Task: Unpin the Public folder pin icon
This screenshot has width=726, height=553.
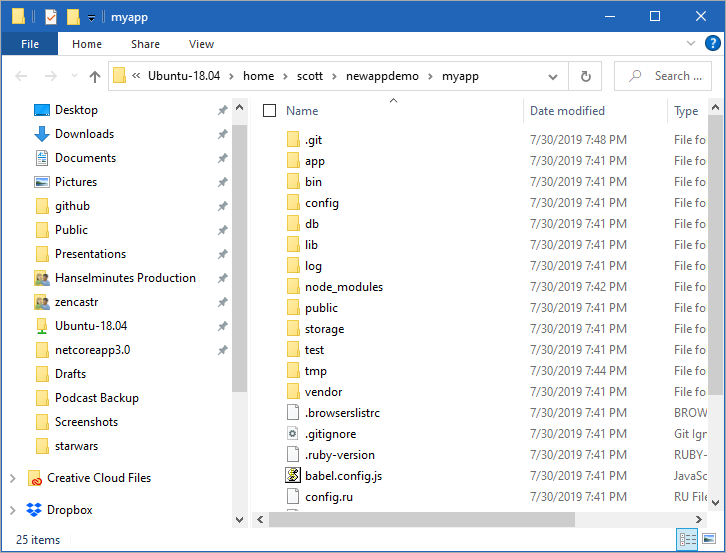Action: pyautogui.click(x=223, y=230)
